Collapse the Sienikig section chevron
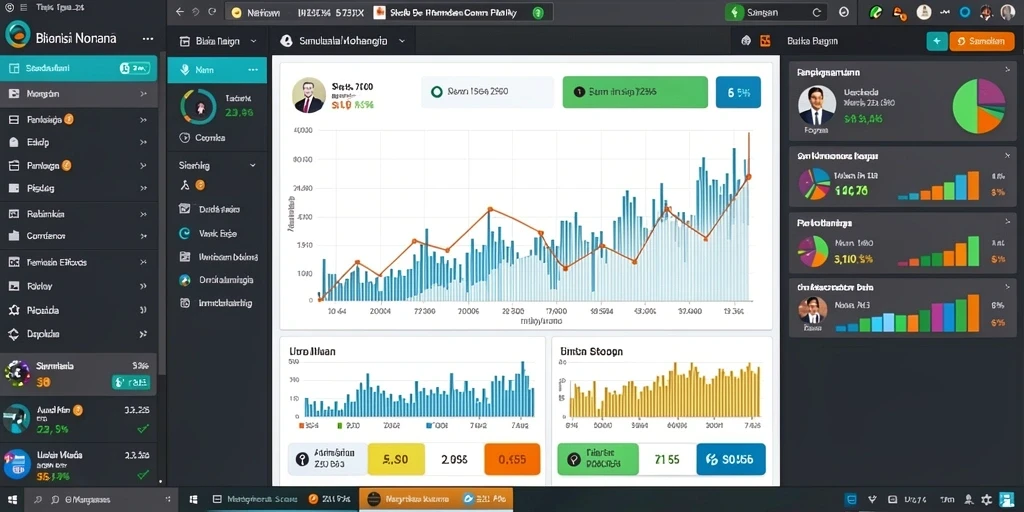This screenshot has height=512, width=1024. [253, 166]
